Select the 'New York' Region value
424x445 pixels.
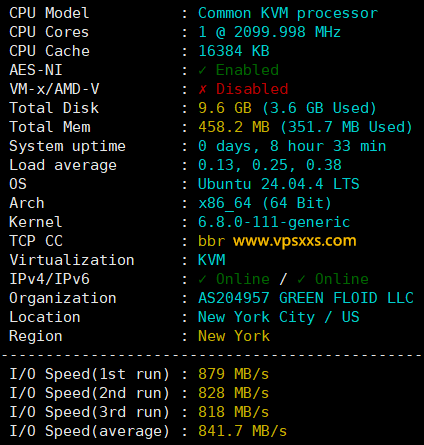[234, 336]
